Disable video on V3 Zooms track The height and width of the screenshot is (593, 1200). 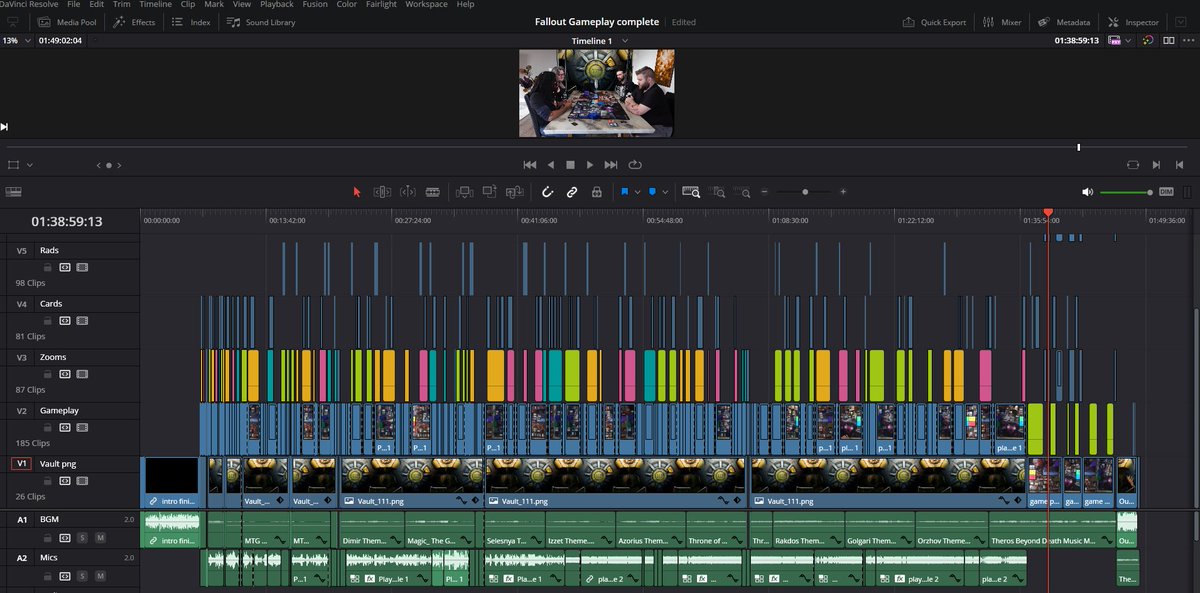pyautogui.click(x=82, y=373)
